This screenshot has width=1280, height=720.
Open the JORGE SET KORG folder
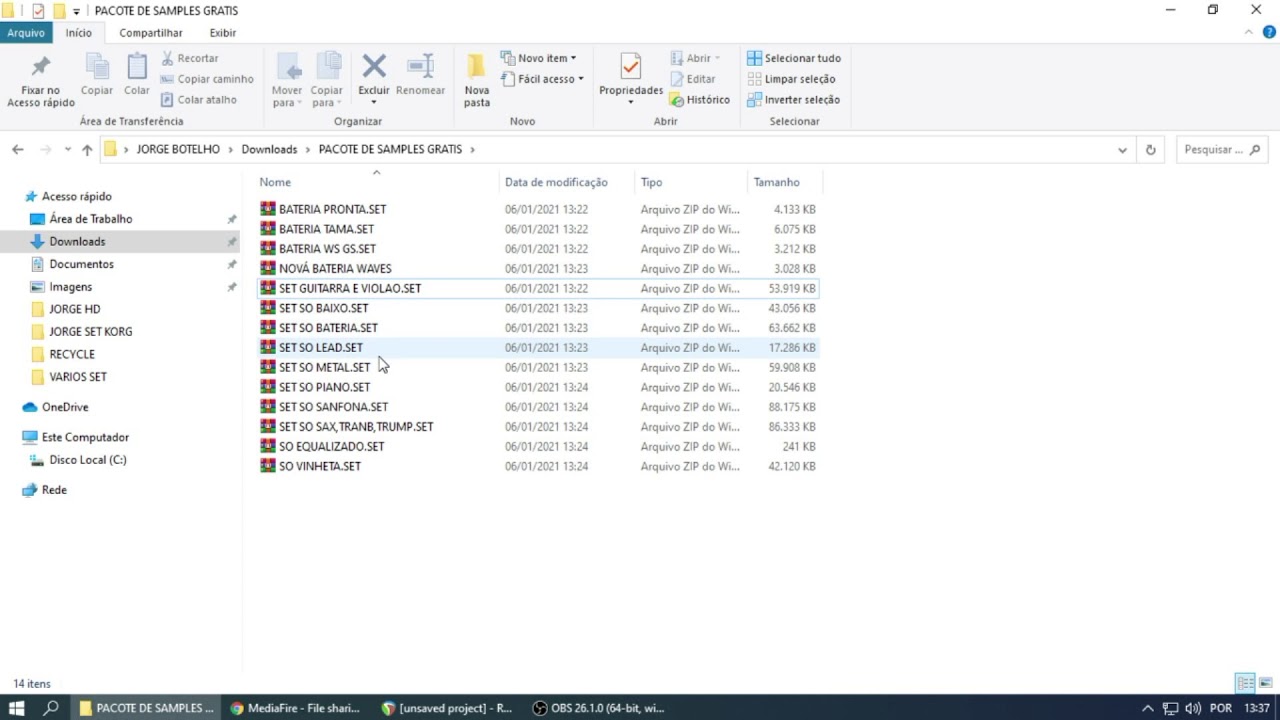(x=90, y=332)
